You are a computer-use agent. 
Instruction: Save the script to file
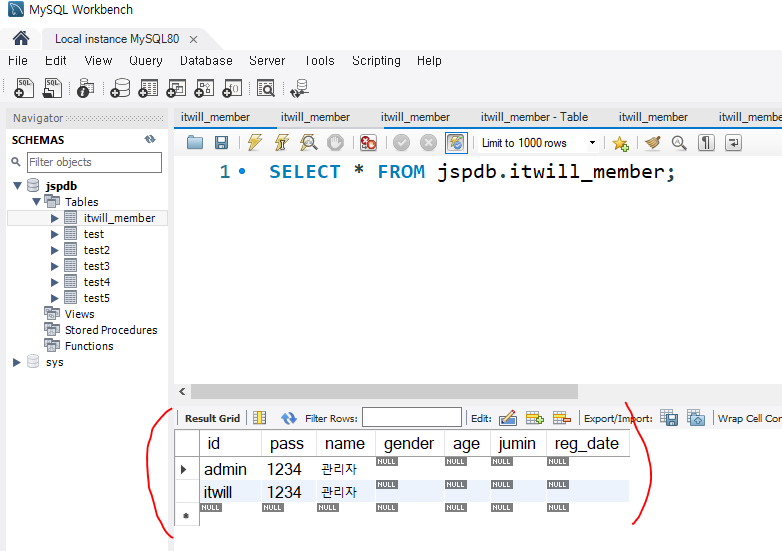(221, 143)
